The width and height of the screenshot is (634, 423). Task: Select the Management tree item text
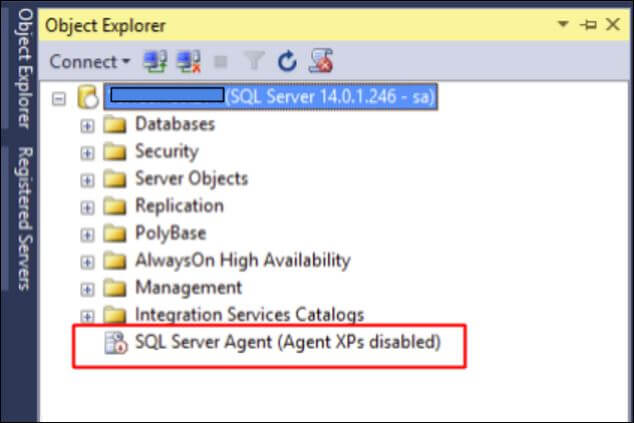tap(188, 288)
